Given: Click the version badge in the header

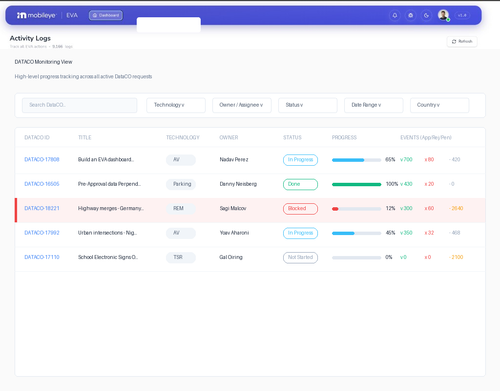Looking at the screenshot, I should coord(462,15).
